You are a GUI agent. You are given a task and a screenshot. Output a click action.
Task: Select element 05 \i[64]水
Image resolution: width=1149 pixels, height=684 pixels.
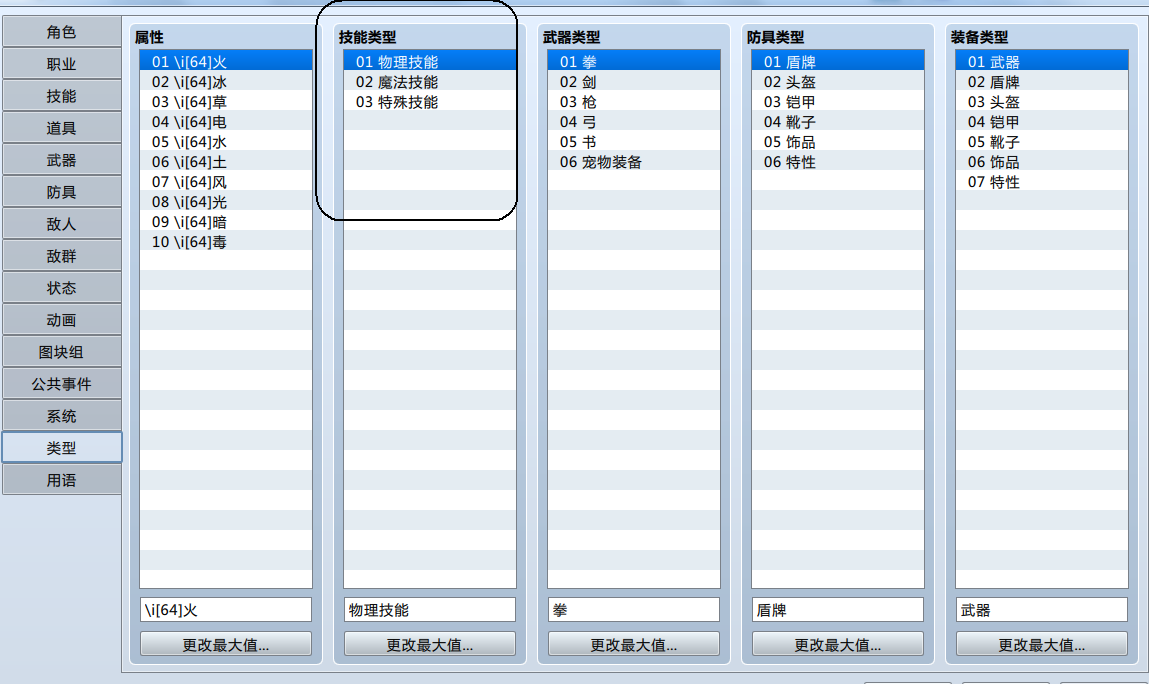(226, 141)
